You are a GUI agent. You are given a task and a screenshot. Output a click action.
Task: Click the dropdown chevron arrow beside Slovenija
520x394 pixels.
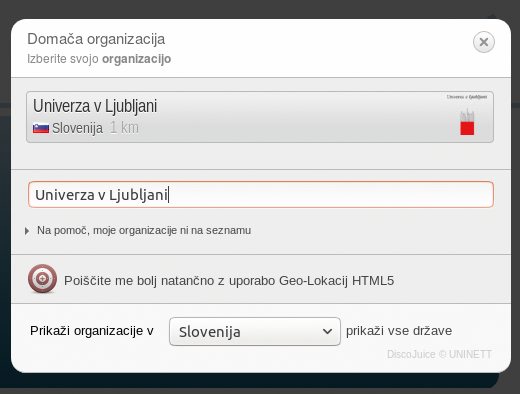coord(327,331)
